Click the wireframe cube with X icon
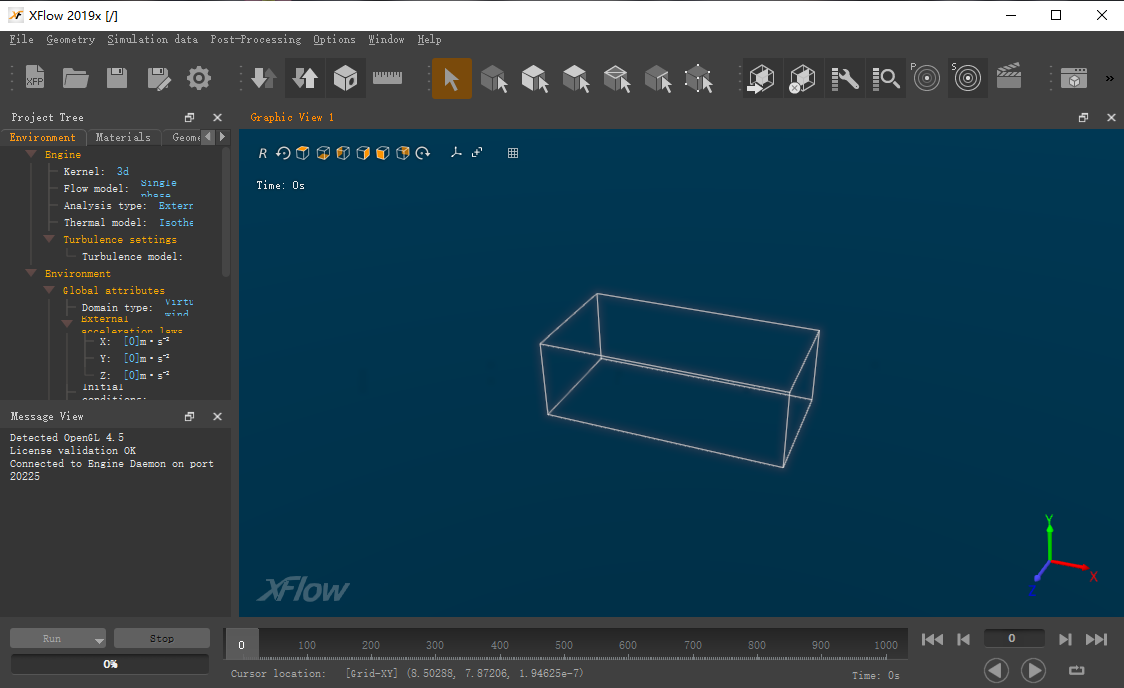Screen dimensions: 1124x688 pyautogui.click(x=802, y=78)
